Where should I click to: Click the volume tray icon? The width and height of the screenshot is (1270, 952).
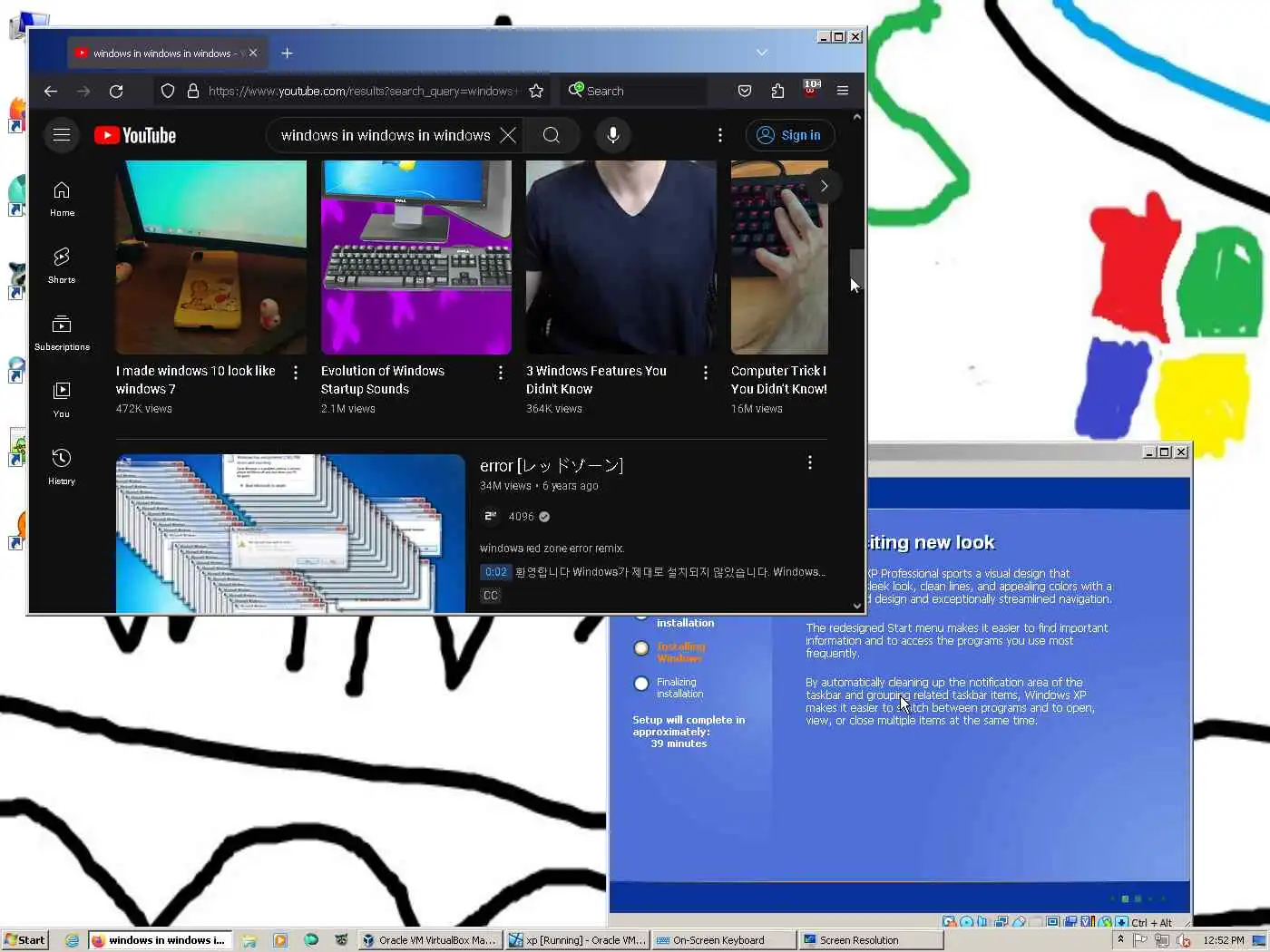(x=1184, y=940)
